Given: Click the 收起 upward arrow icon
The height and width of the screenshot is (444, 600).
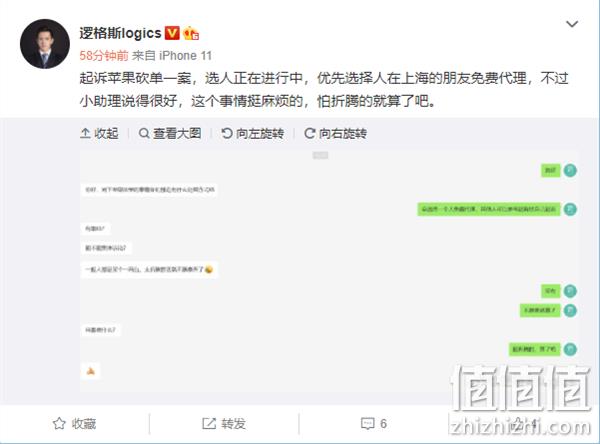Looking at the screenshot, I should point(85,133).
